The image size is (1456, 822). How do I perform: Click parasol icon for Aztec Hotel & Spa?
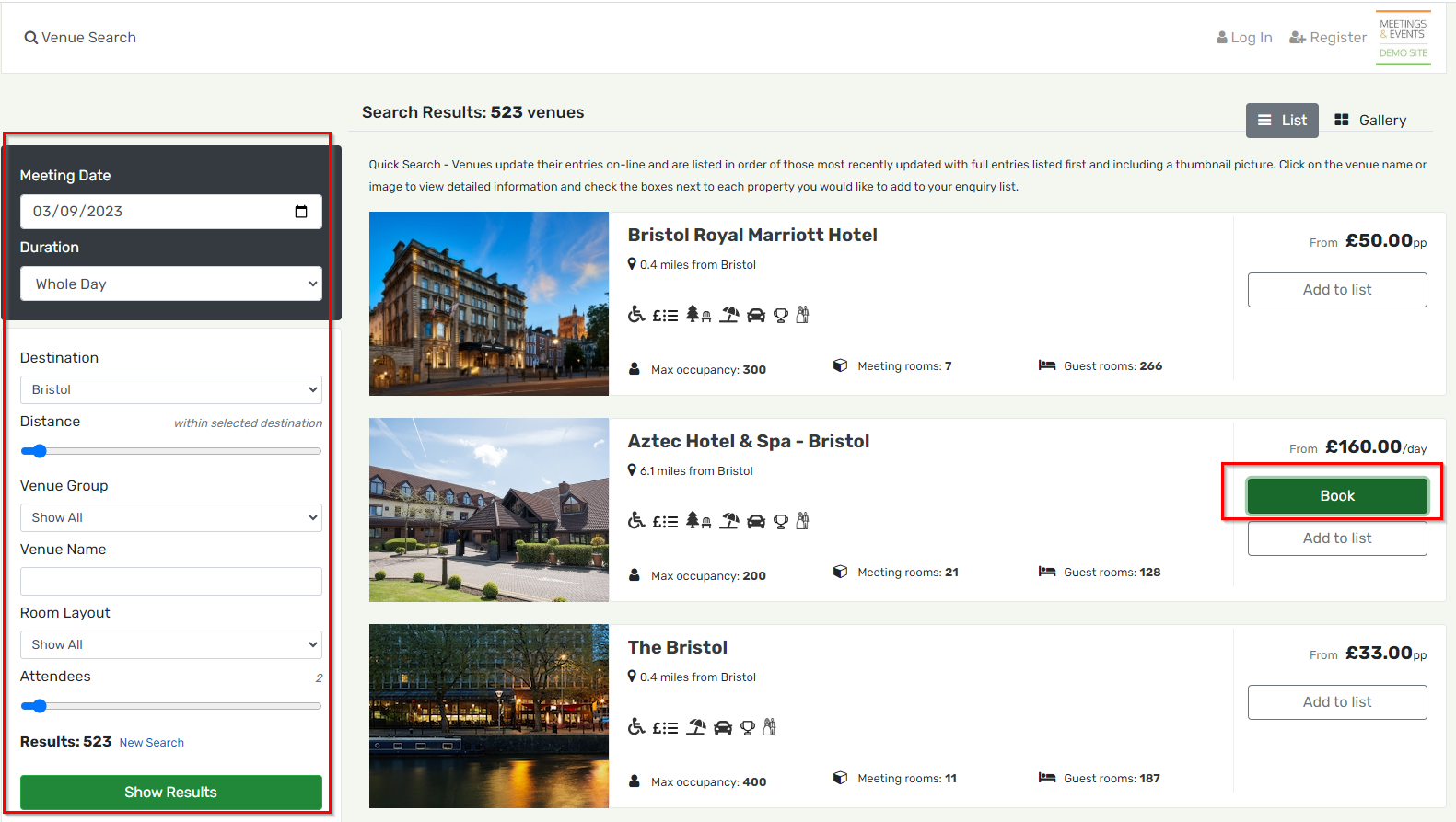click(729, 521)
